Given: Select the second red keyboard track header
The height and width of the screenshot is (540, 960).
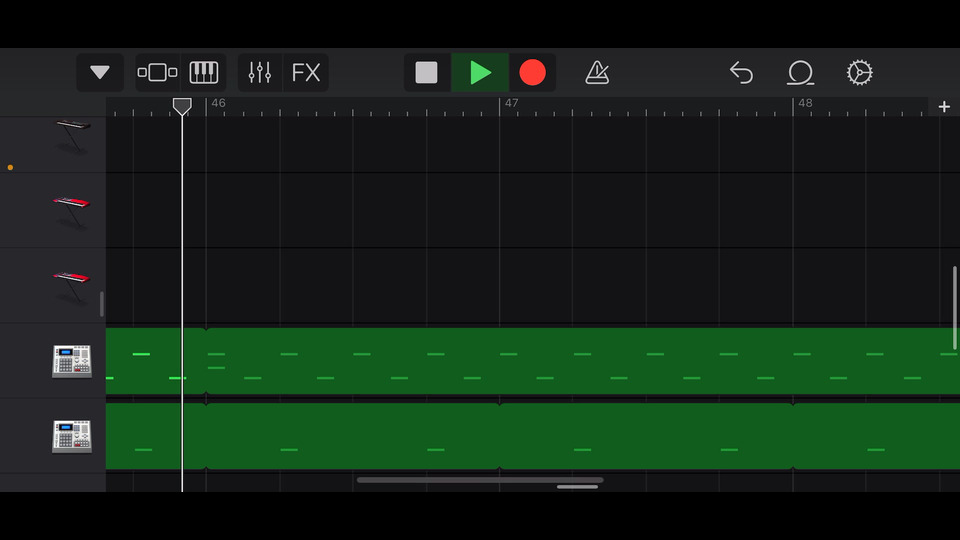Looking at the screenshot, I should pyautogui.click(x=53, y=286).
